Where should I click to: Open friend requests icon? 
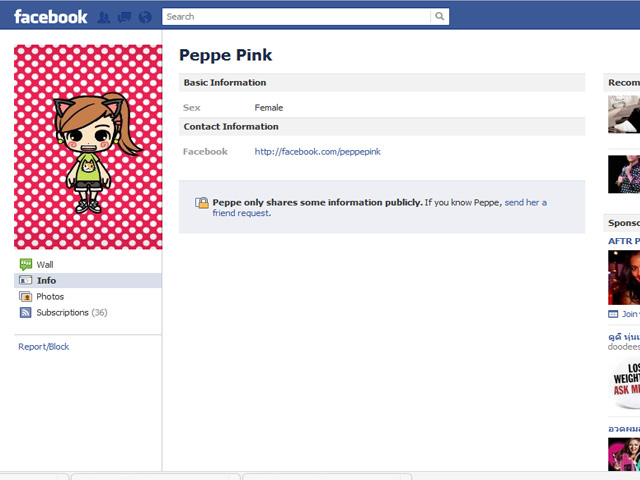(x=104, y=17)
